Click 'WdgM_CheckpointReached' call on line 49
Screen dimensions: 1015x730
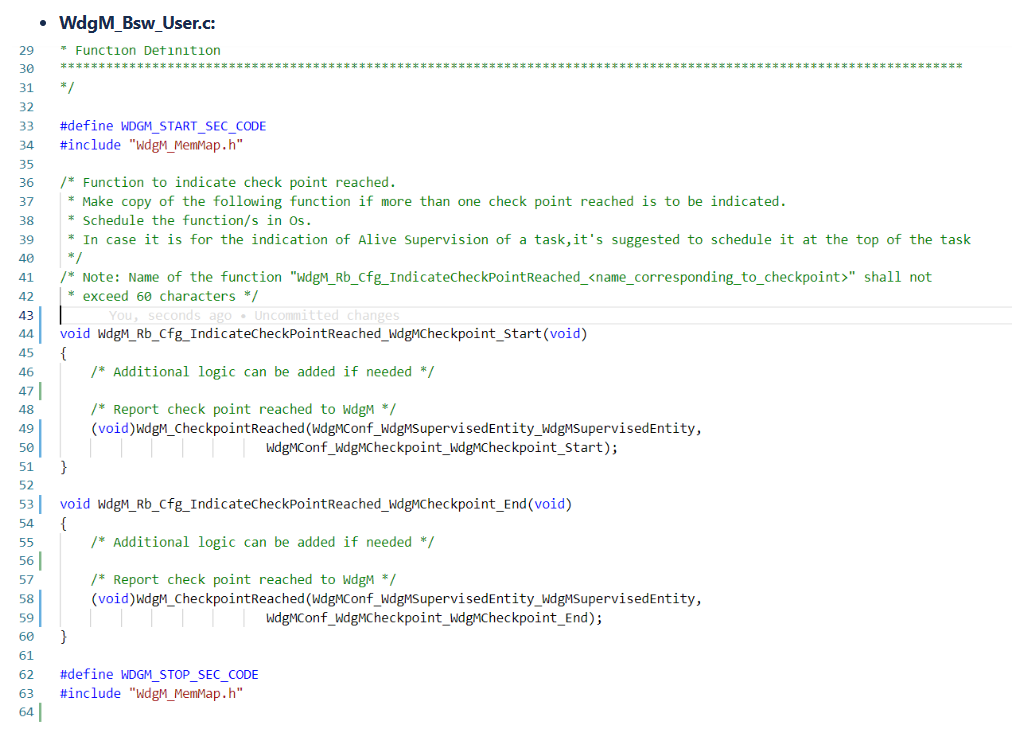[220, 428]
